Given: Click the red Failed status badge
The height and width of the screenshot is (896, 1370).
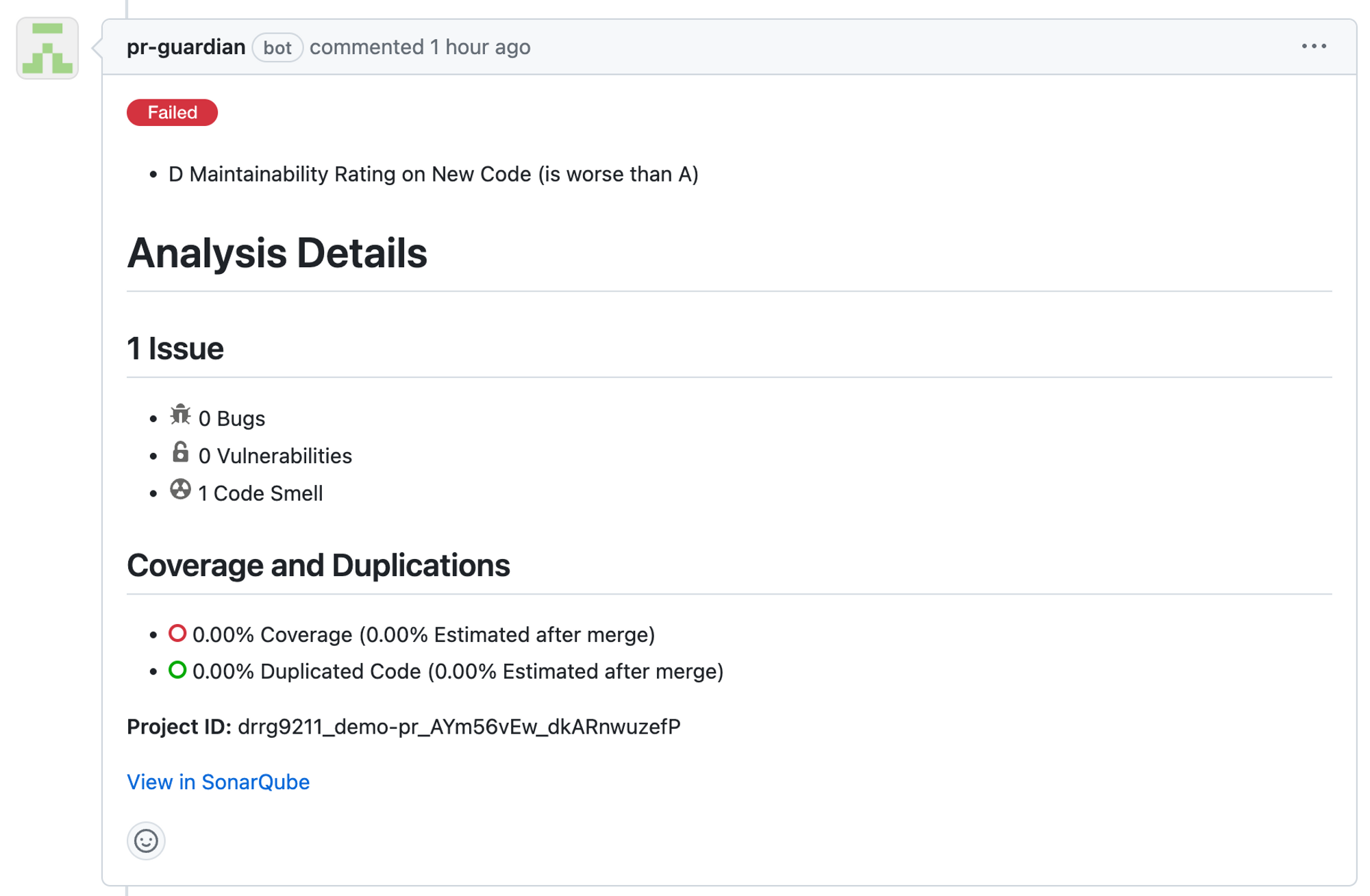Looking at the screenshot, I should (172, 112).
